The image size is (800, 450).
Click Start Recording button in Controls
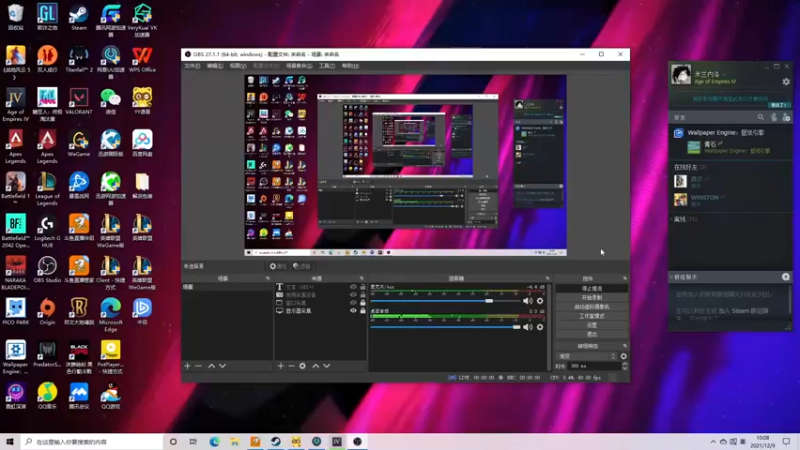tap(591, 297)
